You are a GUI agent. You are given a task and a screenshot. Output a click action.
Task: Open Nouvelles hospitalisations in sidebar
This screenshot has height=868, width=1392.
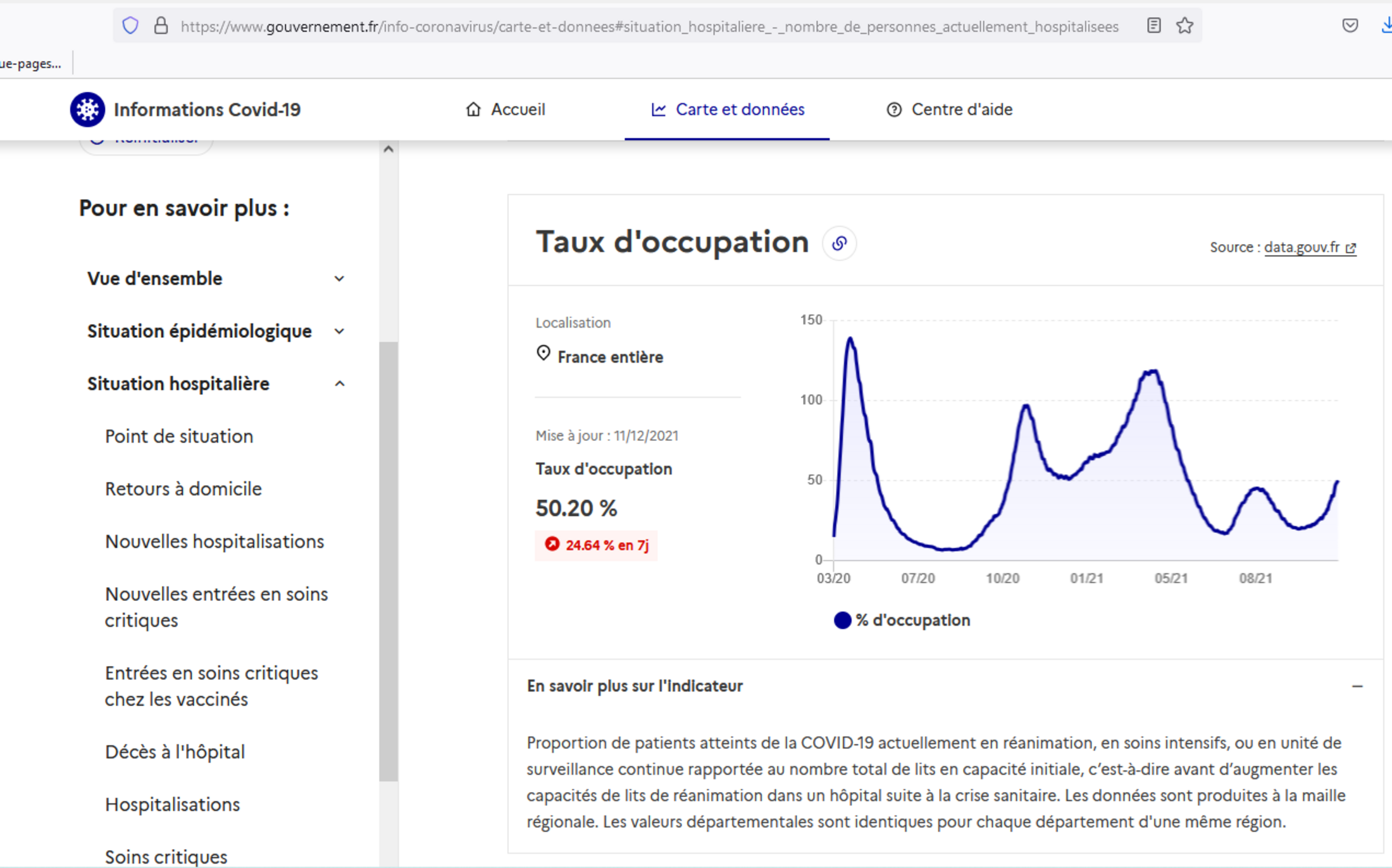[x=214, y=542]
